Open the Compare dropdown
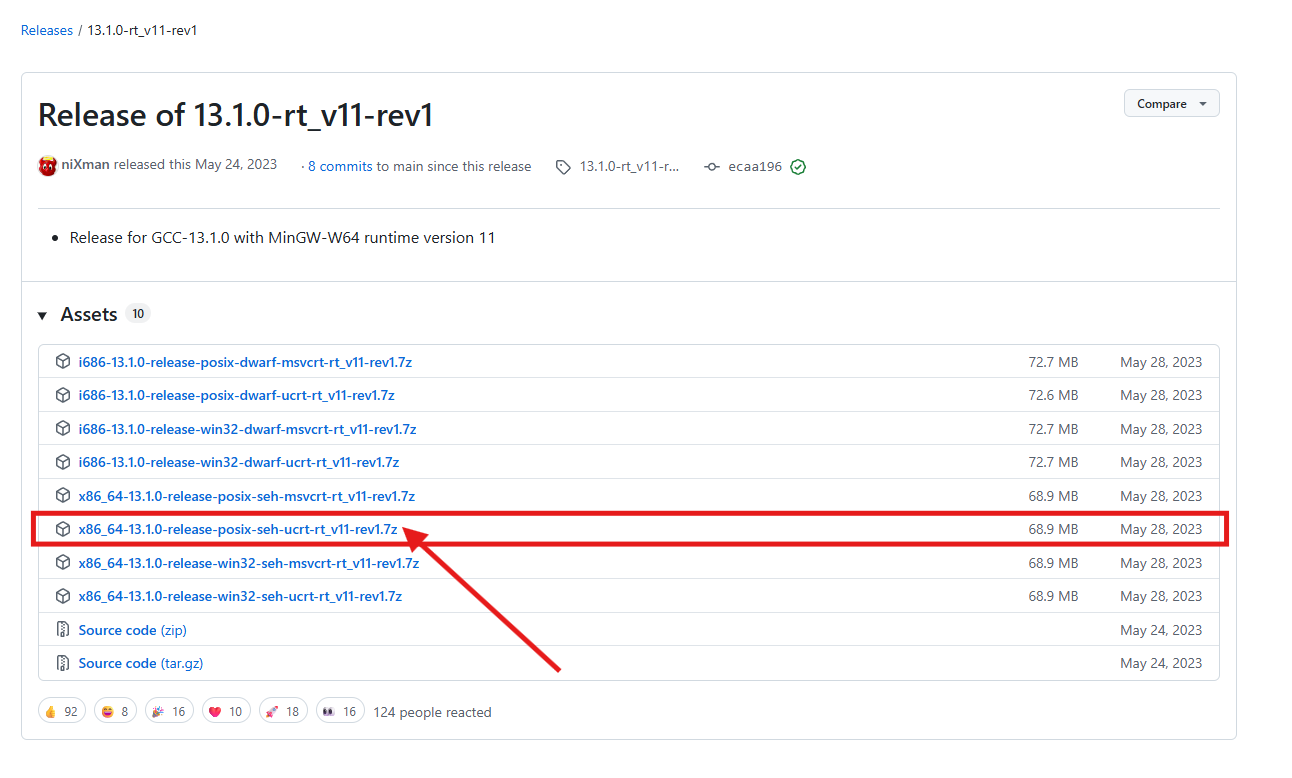Image resolution: width=1292 pixels, height=778 pixels. (x=1171, y=103)
